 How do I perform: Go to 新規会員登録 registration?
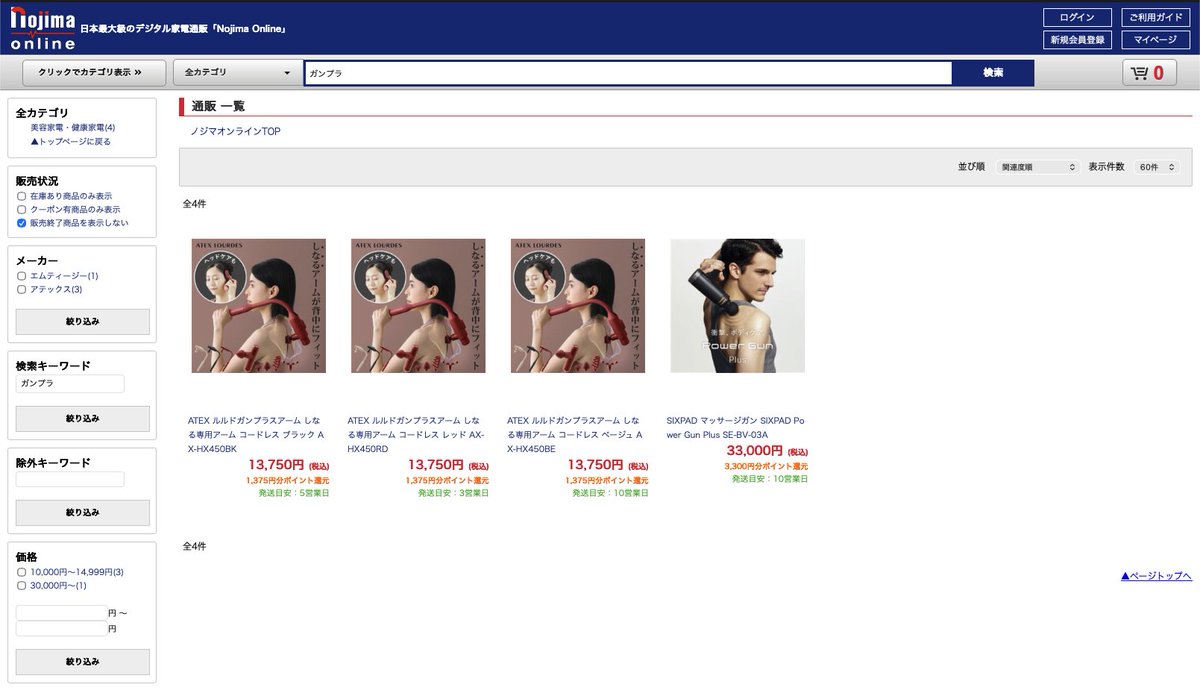click(x=1077, y=40)
